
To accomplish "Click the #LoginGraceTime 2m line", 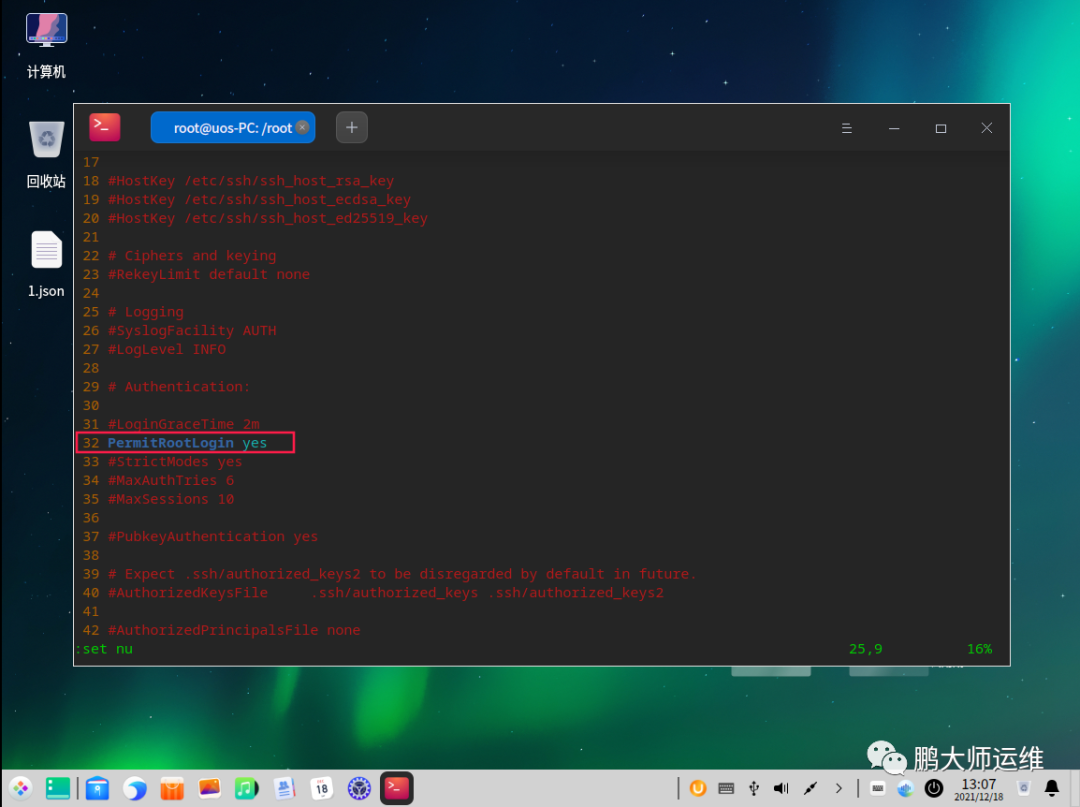I will click(x=184, y=424).
